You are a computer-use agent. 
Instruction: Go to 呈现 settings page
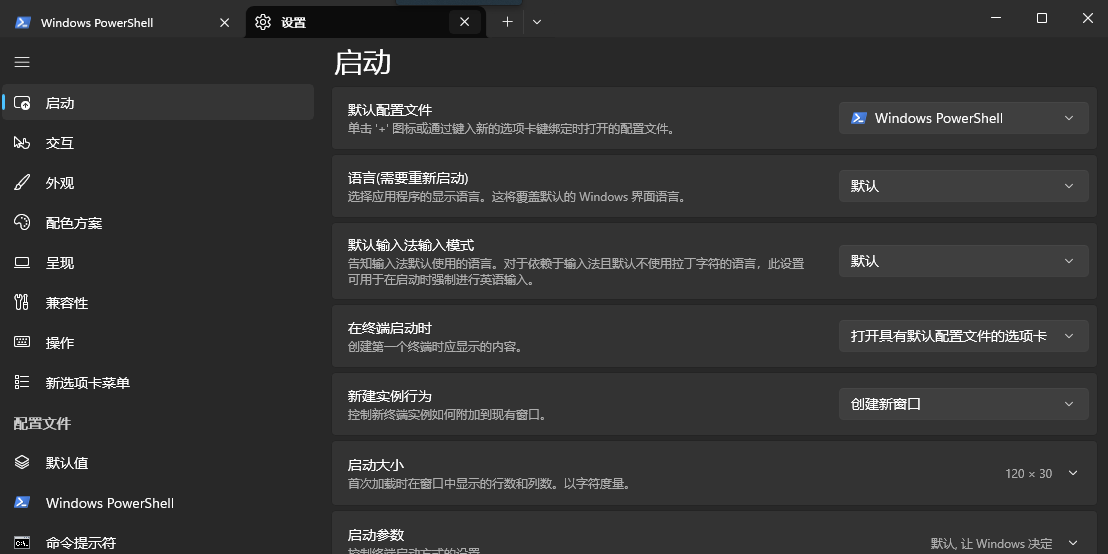pos(158,263)
